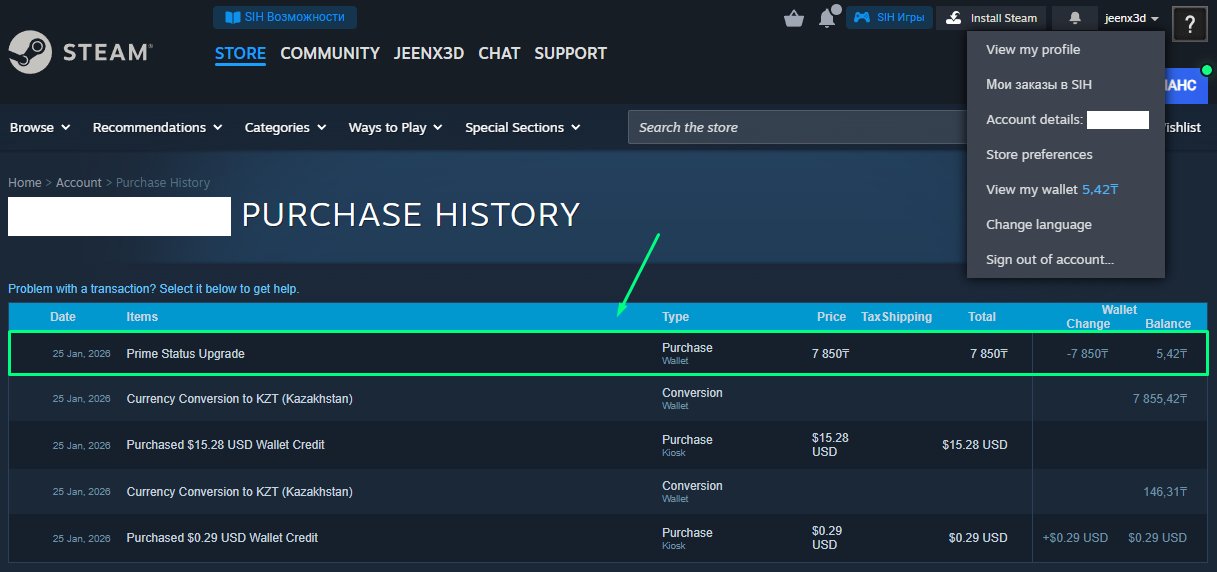Toggle the jeenx3d account dropdown menu
Viewport: 1217px width, 572px height.
[1132, 18]
